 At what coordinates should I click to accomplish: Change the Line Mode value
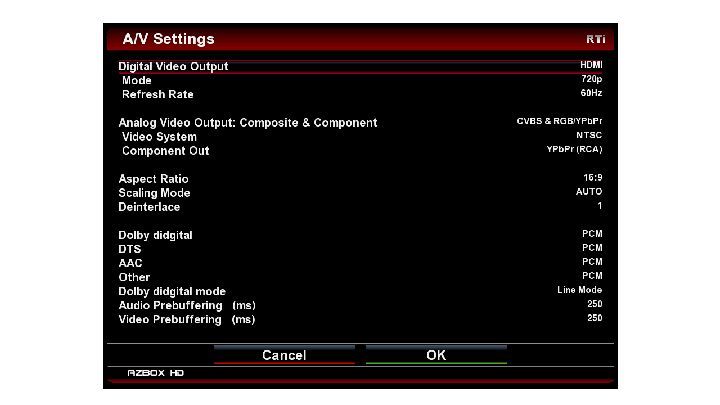579,290
